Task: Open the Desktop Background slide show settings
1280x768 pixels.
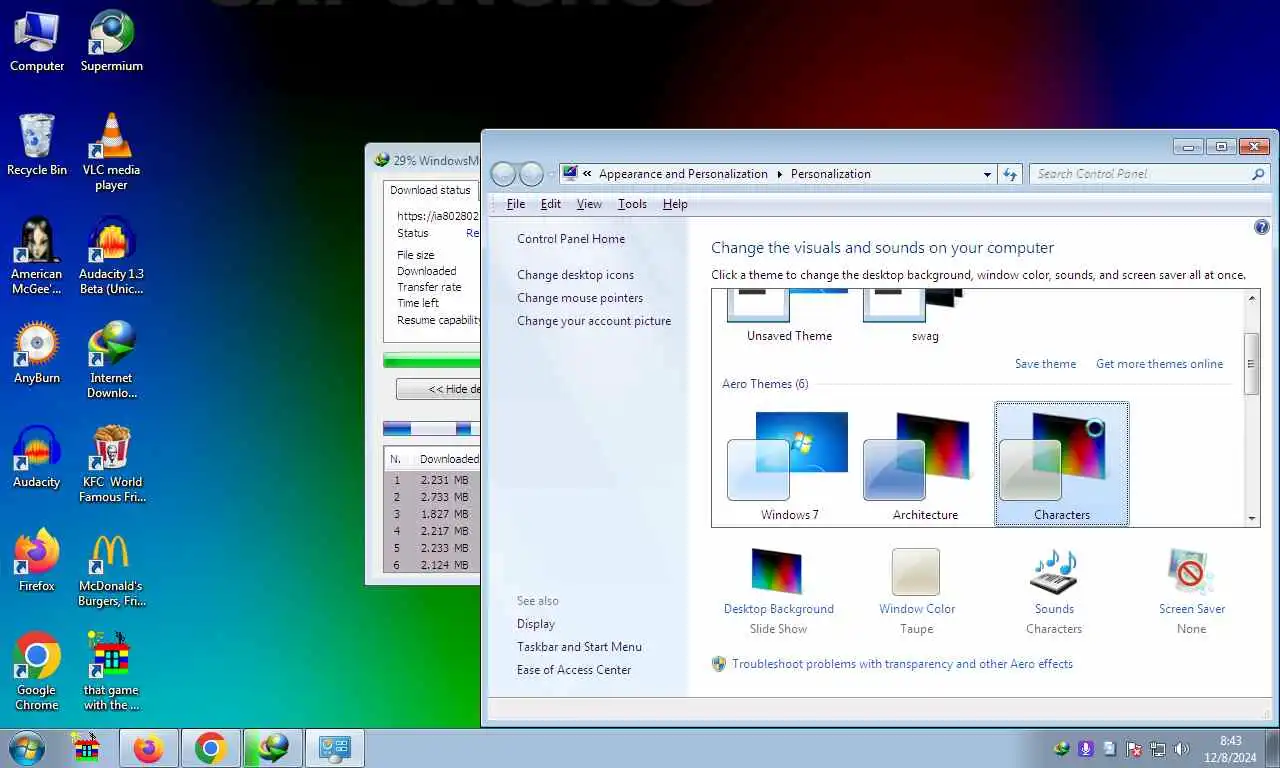Action: point(778,591)
